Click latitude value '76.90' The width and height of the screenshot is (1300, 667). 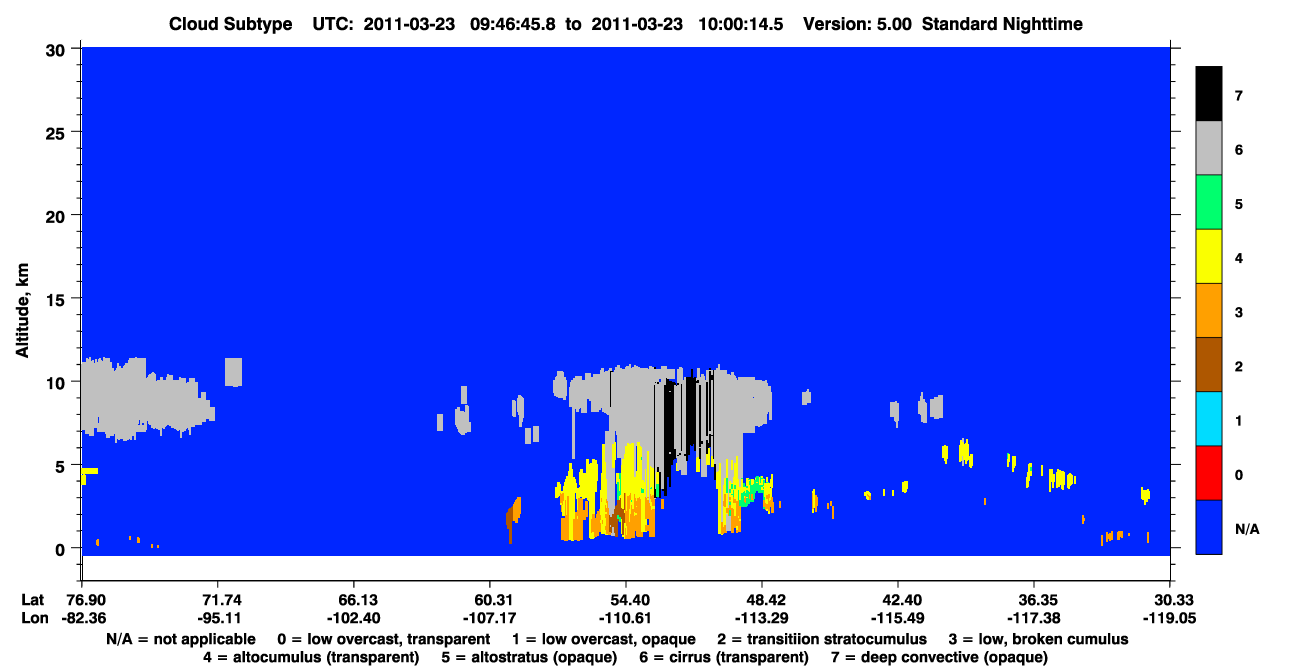81,599
